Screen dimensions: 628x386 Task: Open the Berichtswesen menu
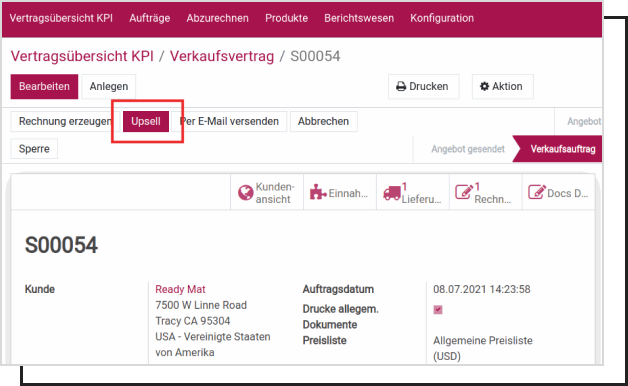click(359, 18)
